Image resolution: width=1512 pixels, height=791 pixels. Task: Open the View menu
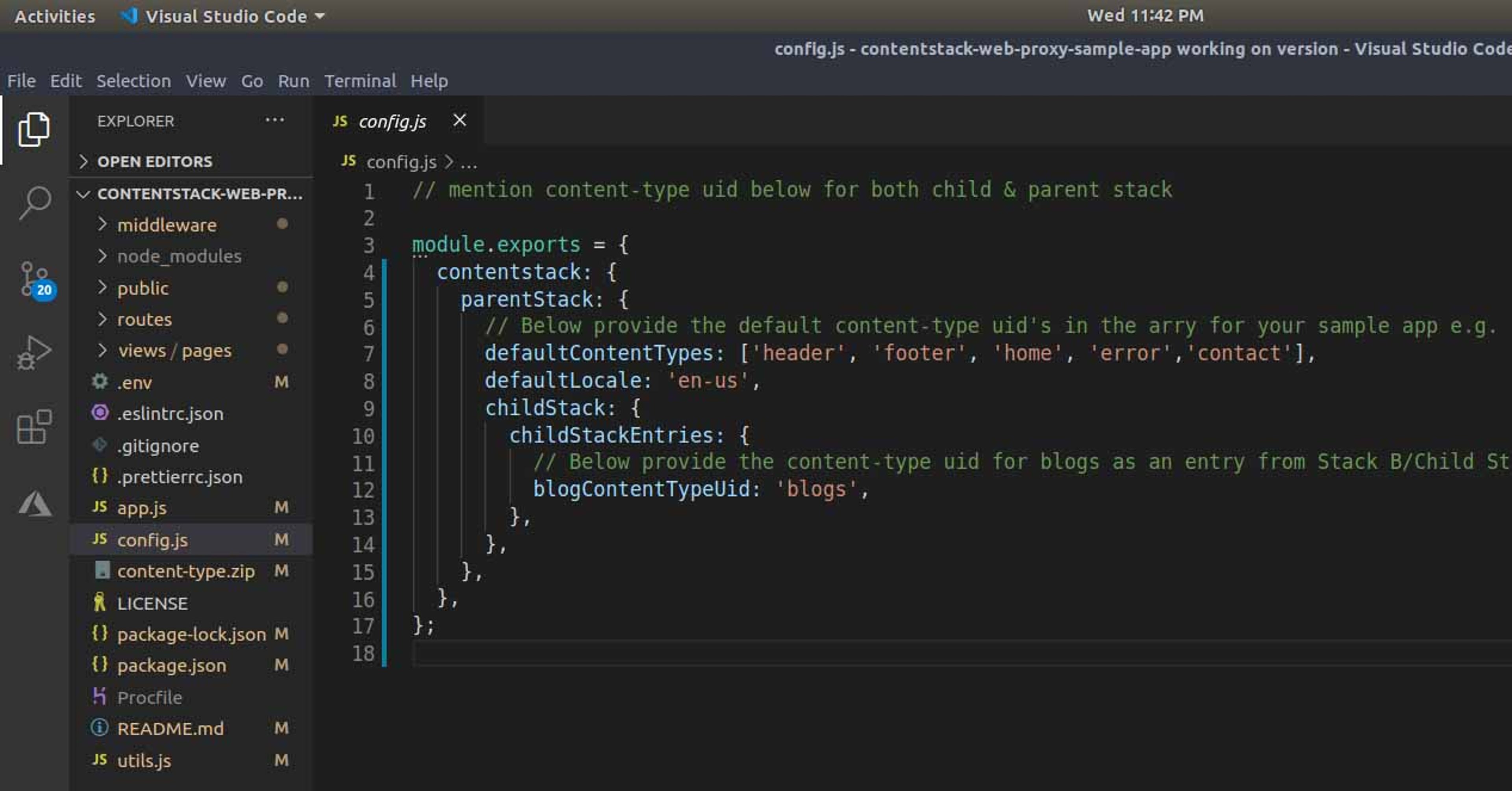pyautogui.click(x=206, y=81)
